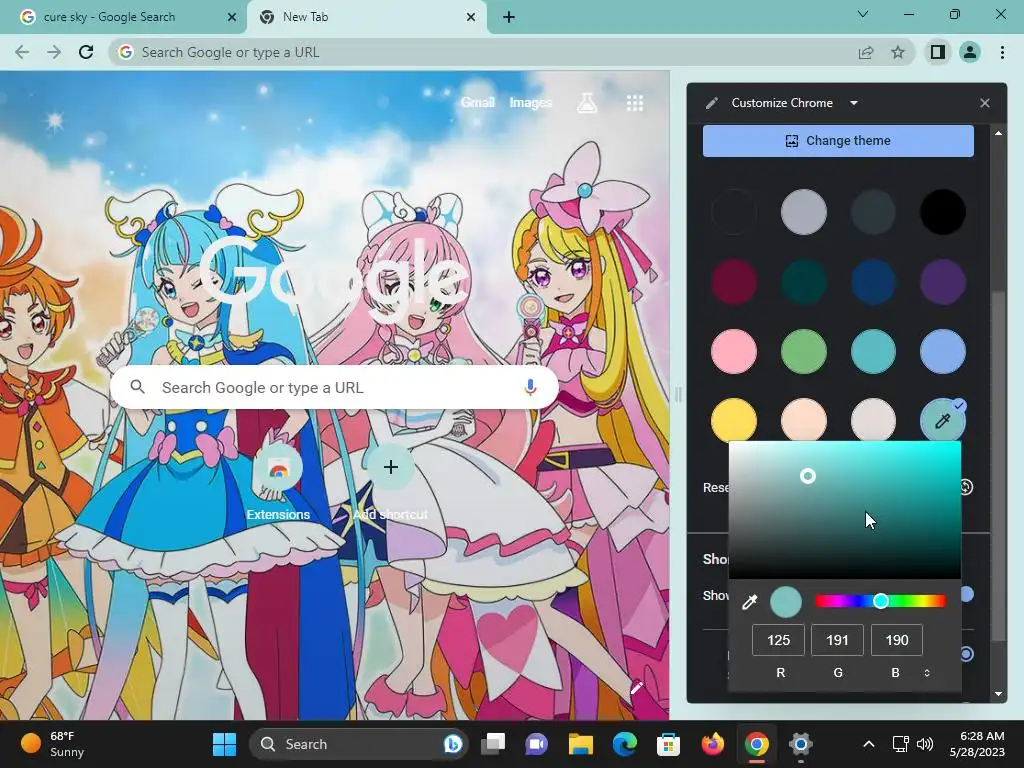
Task: Choose the dark maroon color swatch
Action: pyautogui.click(x=734, y=282)
